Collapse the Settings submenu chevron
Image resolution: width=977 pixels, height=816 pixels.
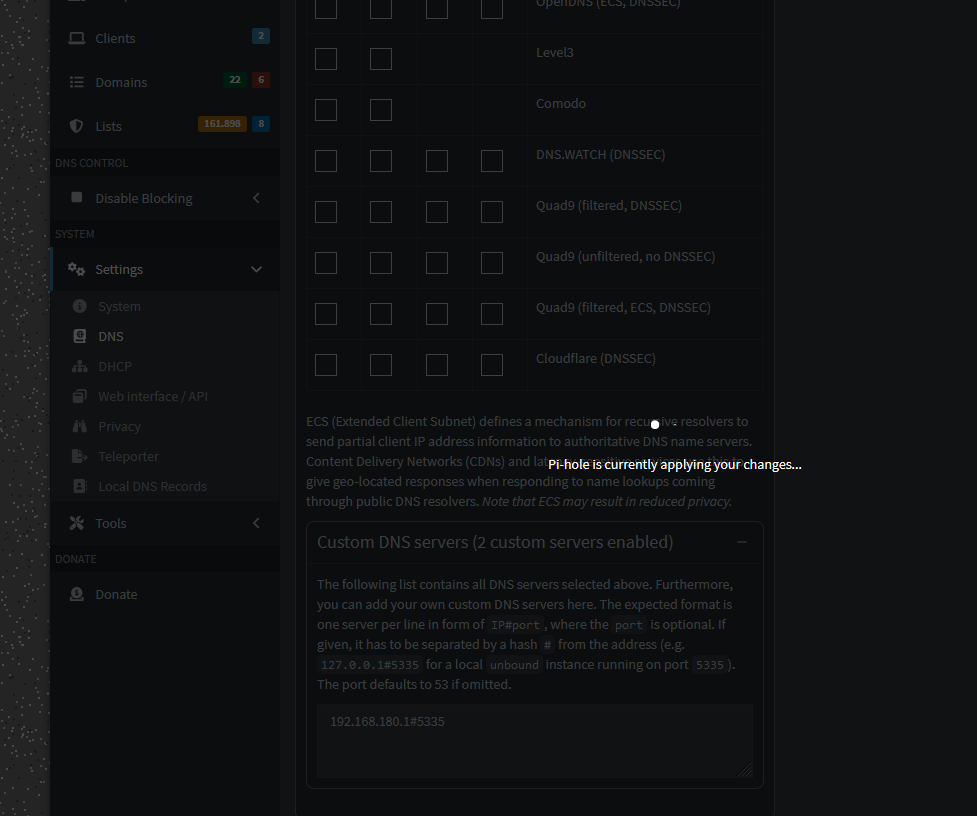click(x=256, y=269)
